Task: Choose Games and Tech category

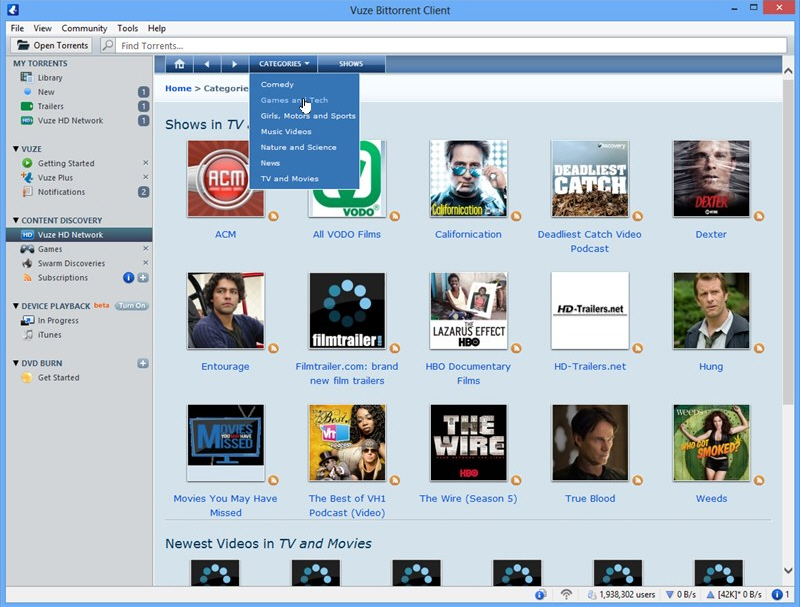Action: coord(294,100)
